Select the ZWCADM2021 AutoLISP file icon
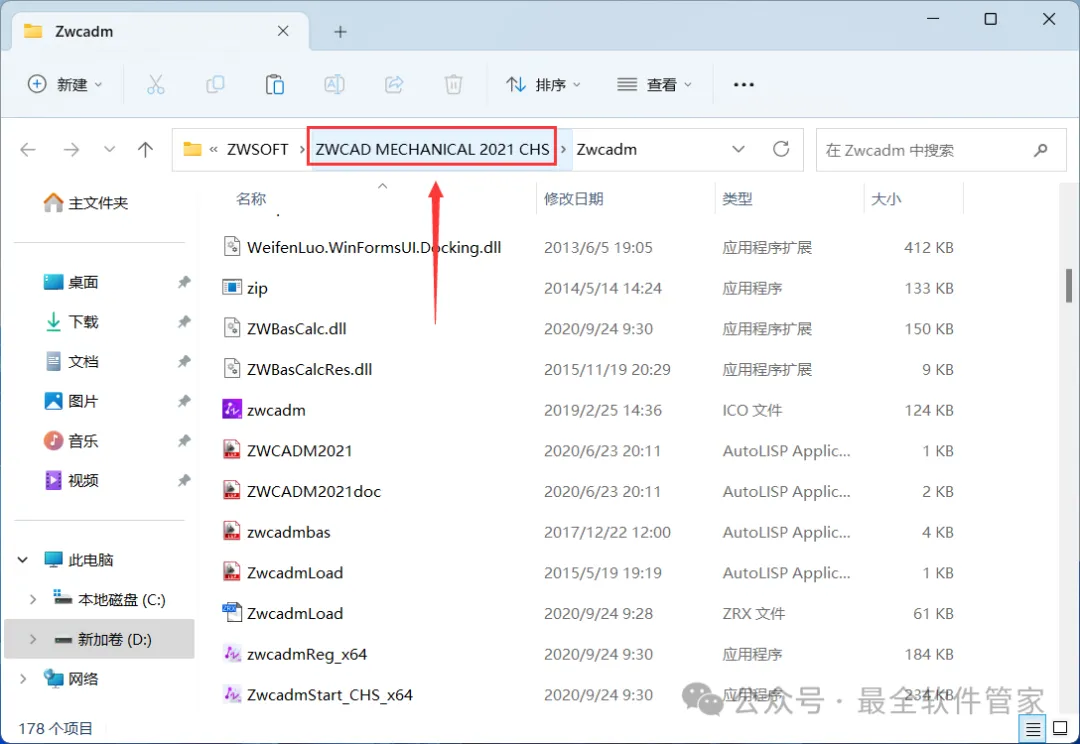This screenshot has width=1080, height=744. click(232, 450)
